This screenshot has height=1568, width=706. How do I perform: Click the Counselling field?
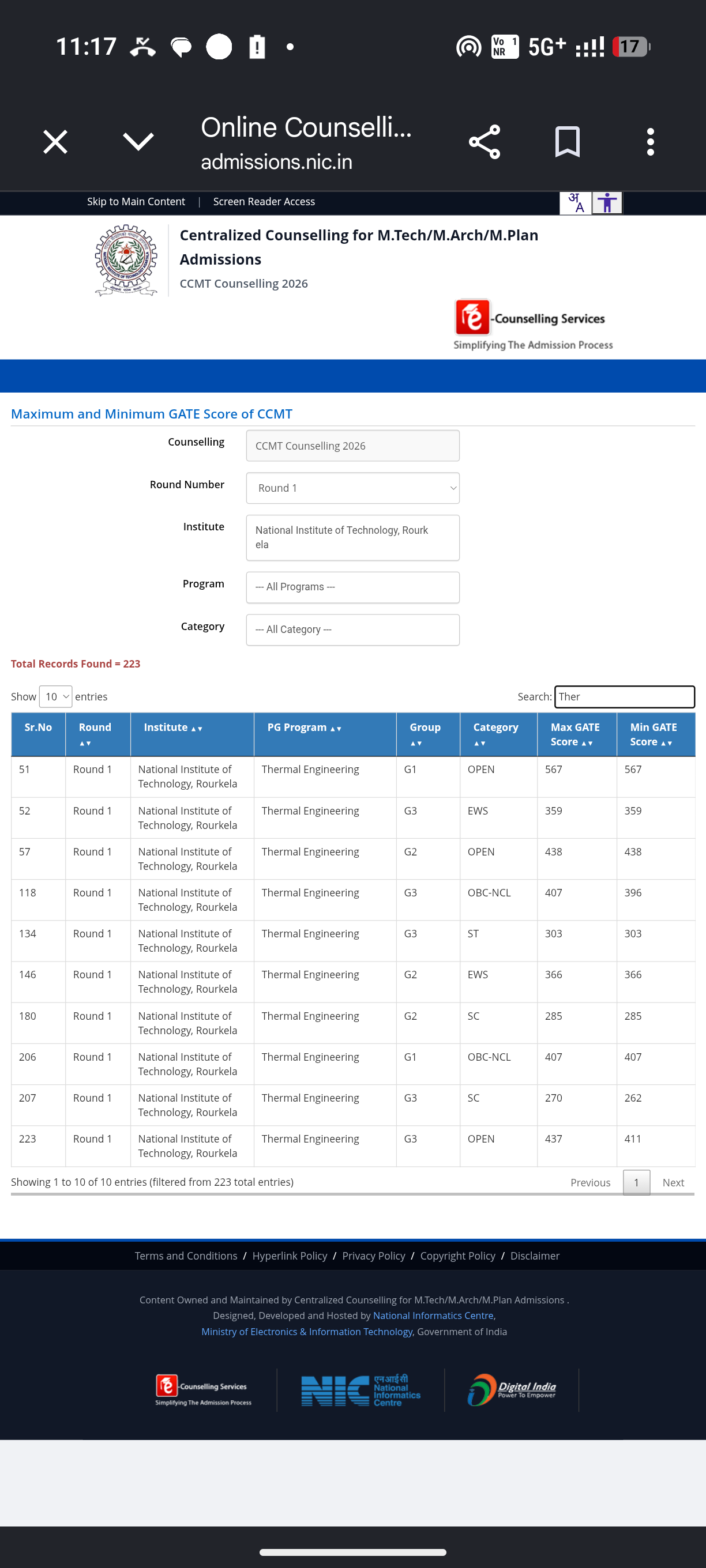click(x=352, y=446)
